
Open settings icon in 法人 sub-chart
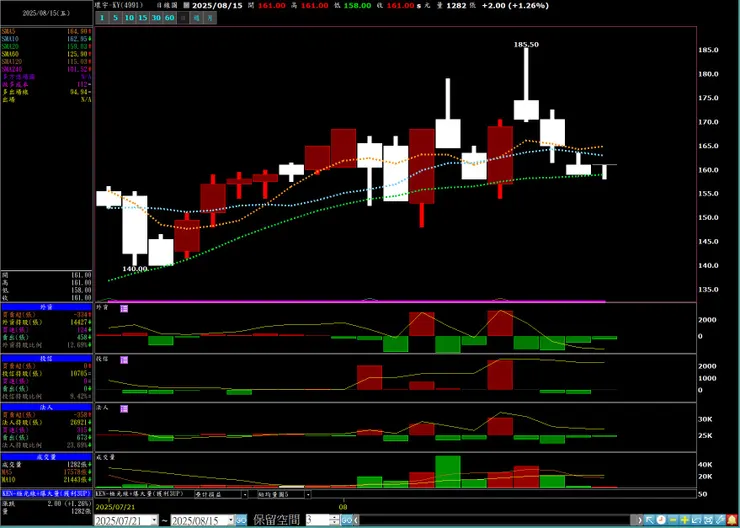point(124,409)
